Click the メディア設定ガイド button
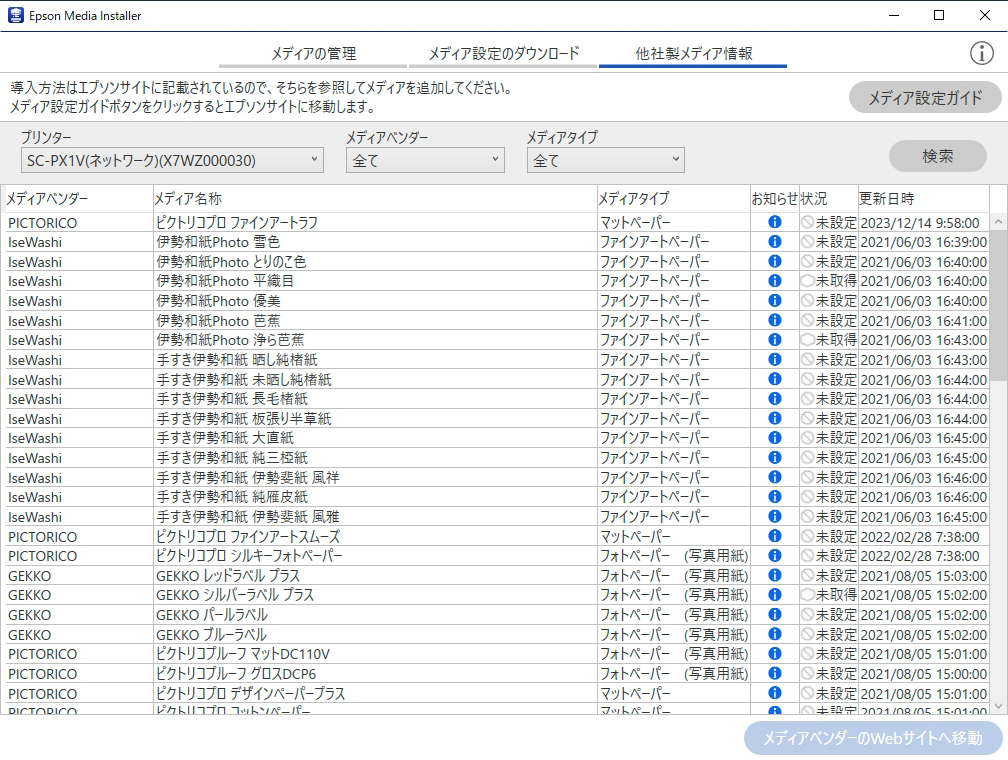Screen dimensions: 1008x760 925,97
